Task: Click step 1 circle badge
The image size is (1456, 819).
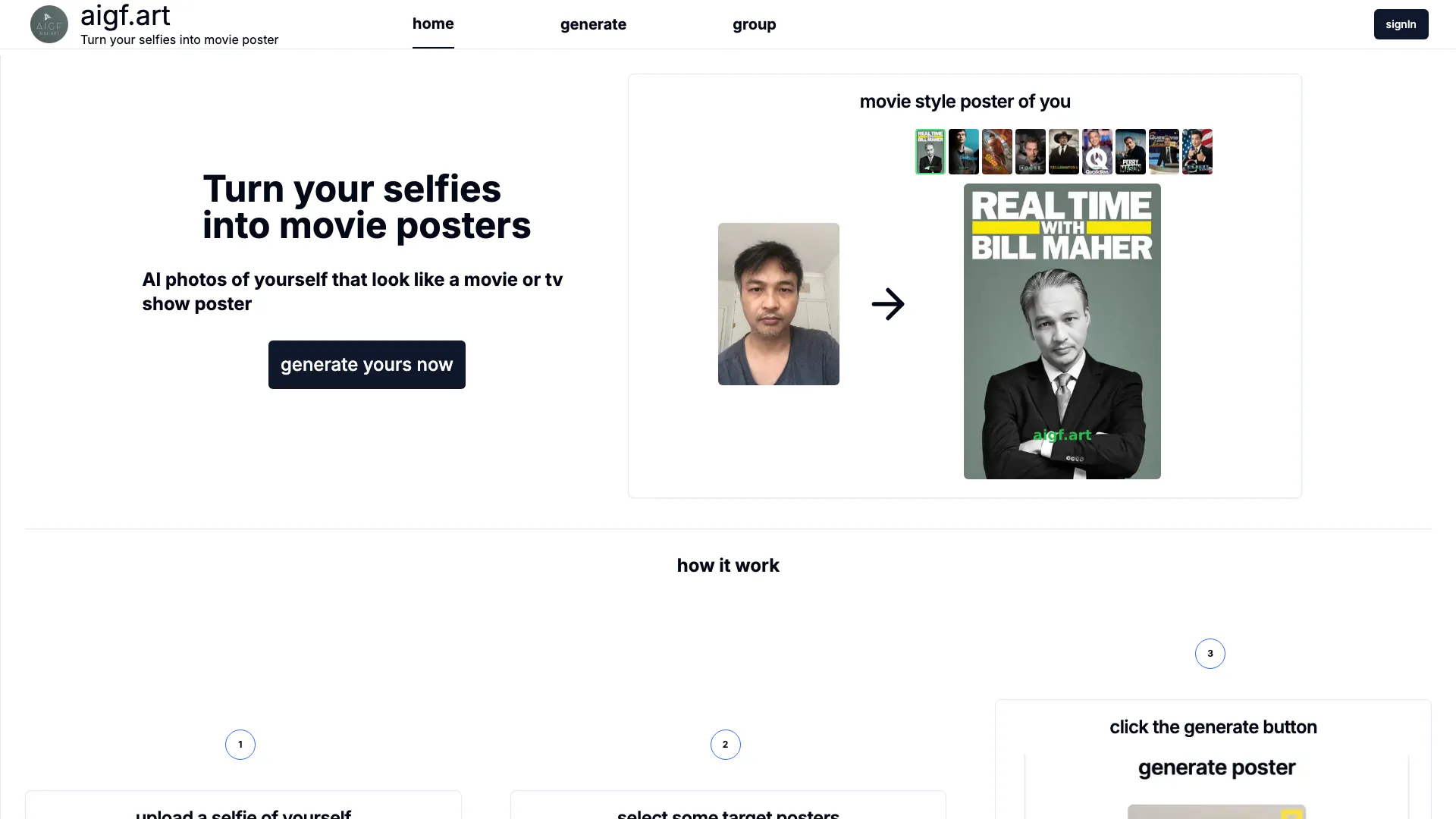Action: [x=240, y=745]
